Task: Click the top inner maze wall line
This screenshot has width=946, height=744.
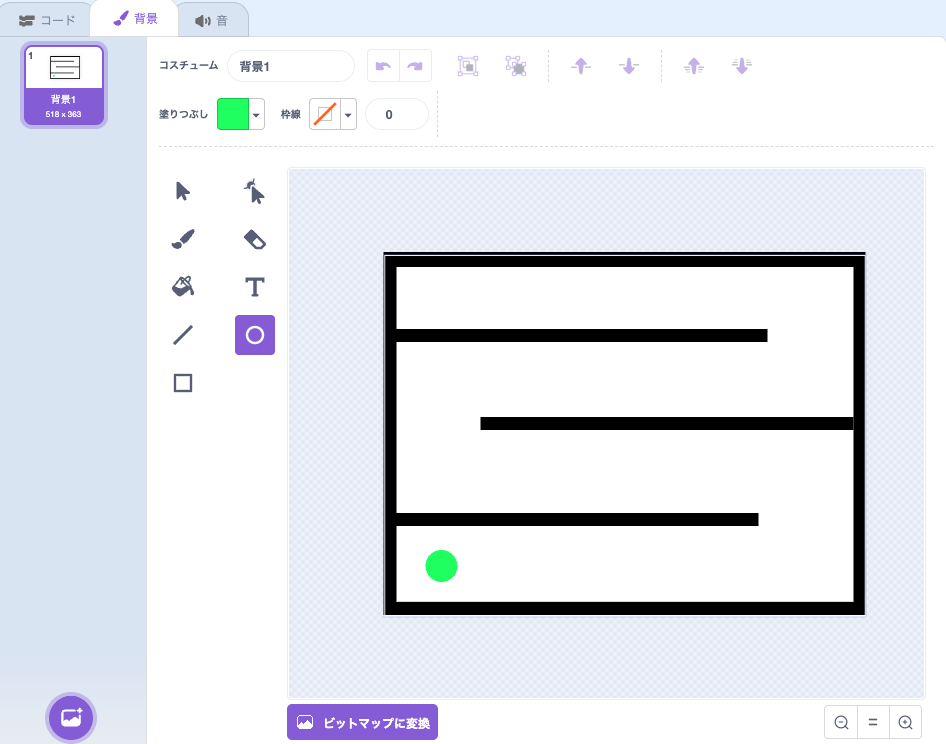Action: click(x=582, y=335)
